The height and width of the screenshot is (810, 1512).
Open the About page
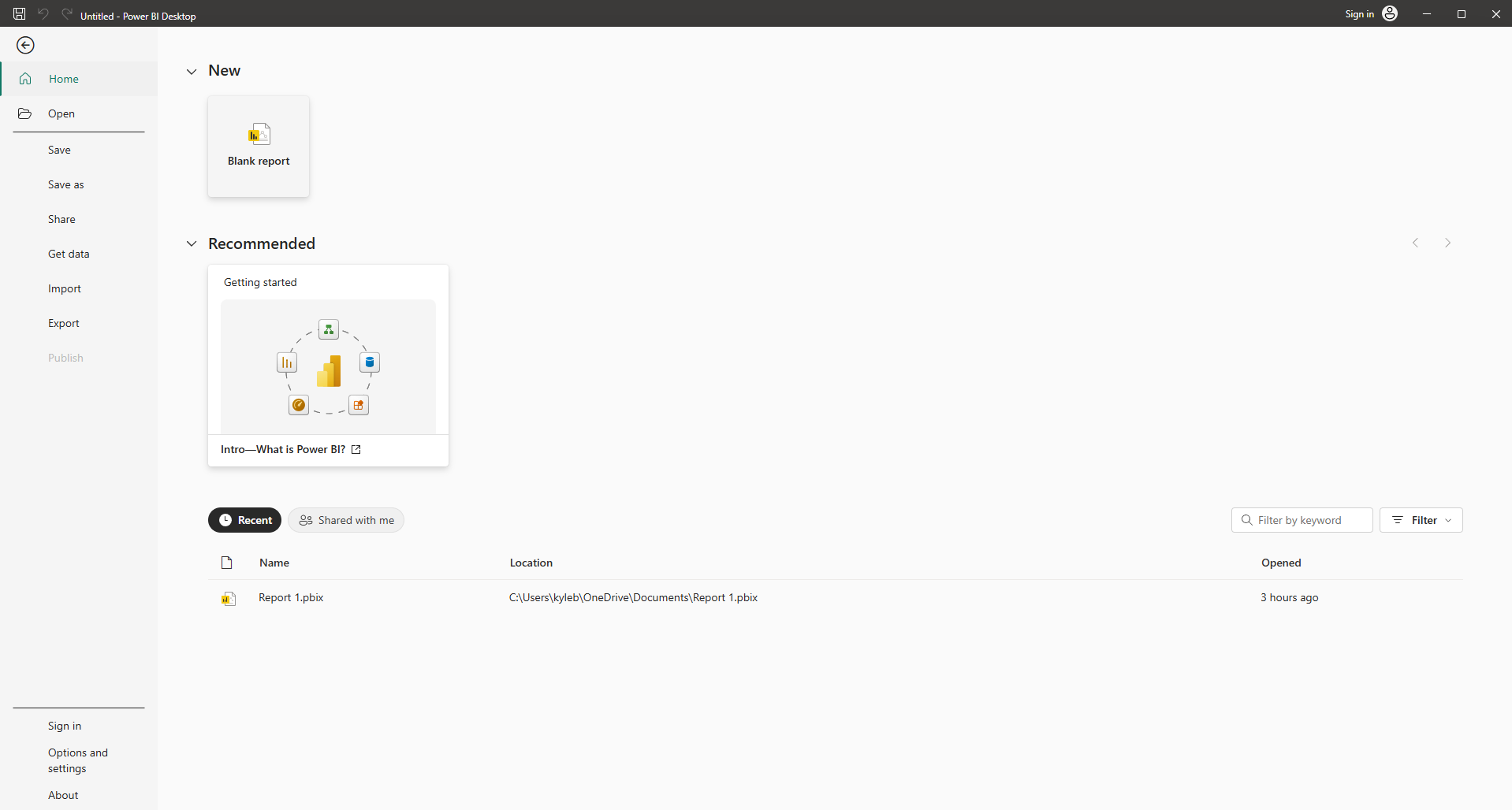click(x=63, y=795)
